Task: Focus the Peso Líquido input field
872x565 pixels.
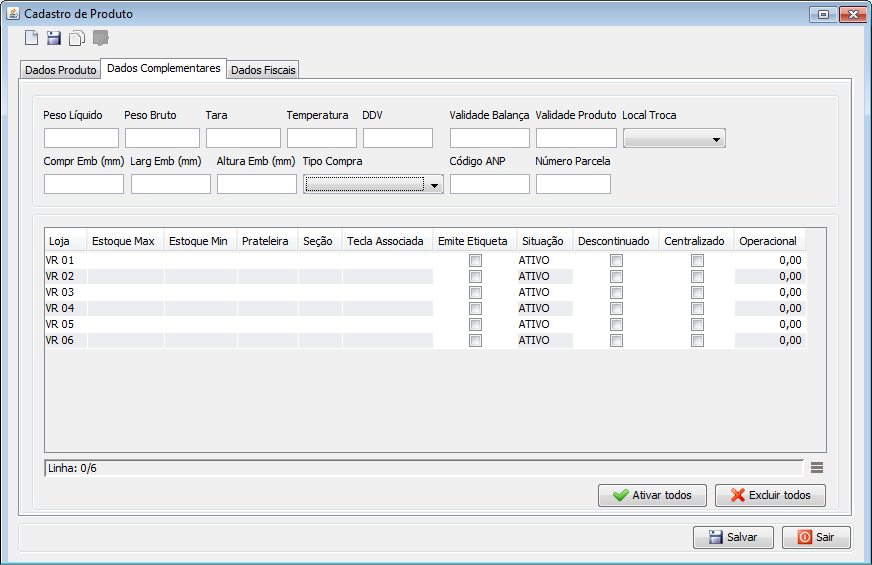Action: 81,138
